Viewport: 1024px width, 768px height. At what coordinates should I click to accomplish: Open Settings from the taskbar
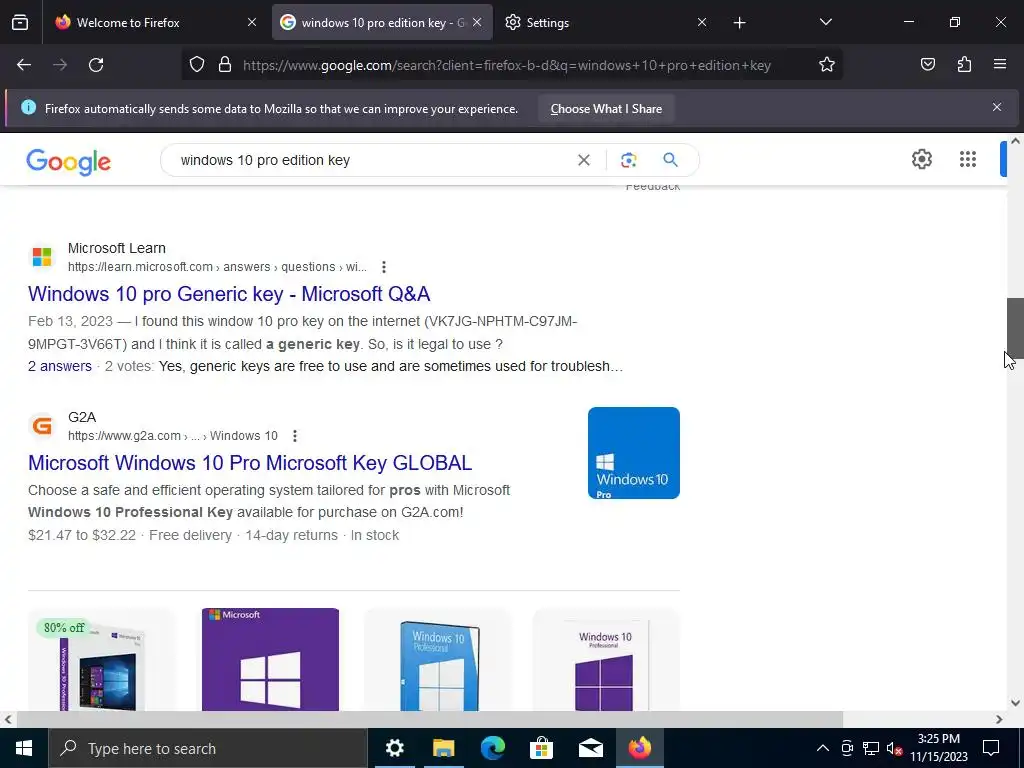pyautogui.click(x=394, y=748)
